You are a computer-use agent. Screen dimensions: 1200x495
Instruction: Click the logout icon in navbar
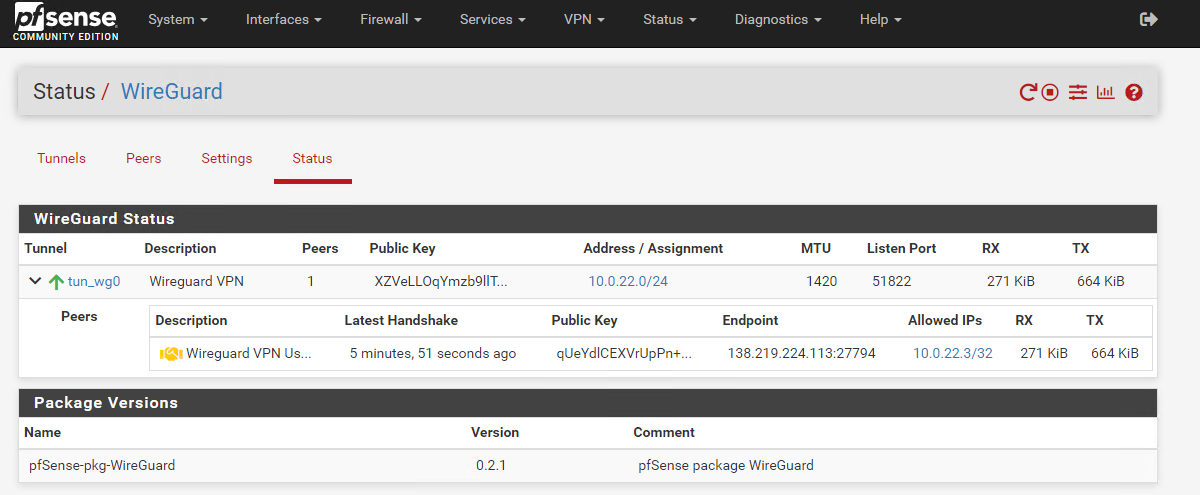pyautogui.click(x=1148, y=19)
